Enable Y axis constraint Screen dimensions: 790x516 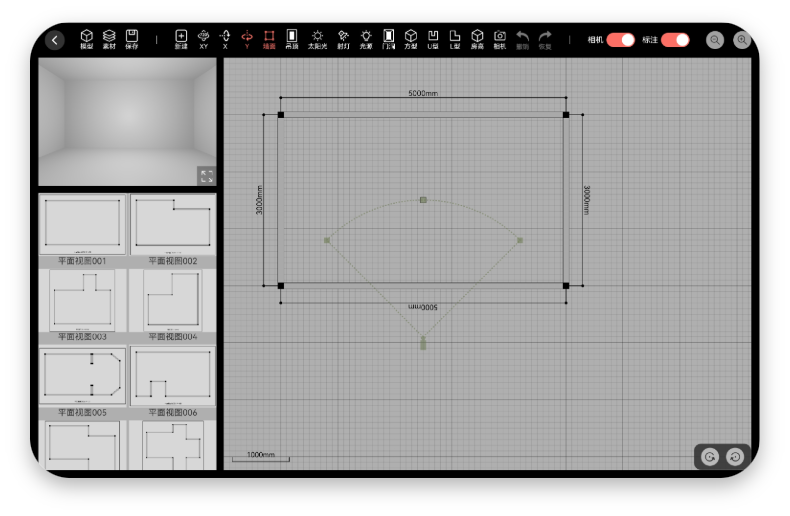click(247, 39)
